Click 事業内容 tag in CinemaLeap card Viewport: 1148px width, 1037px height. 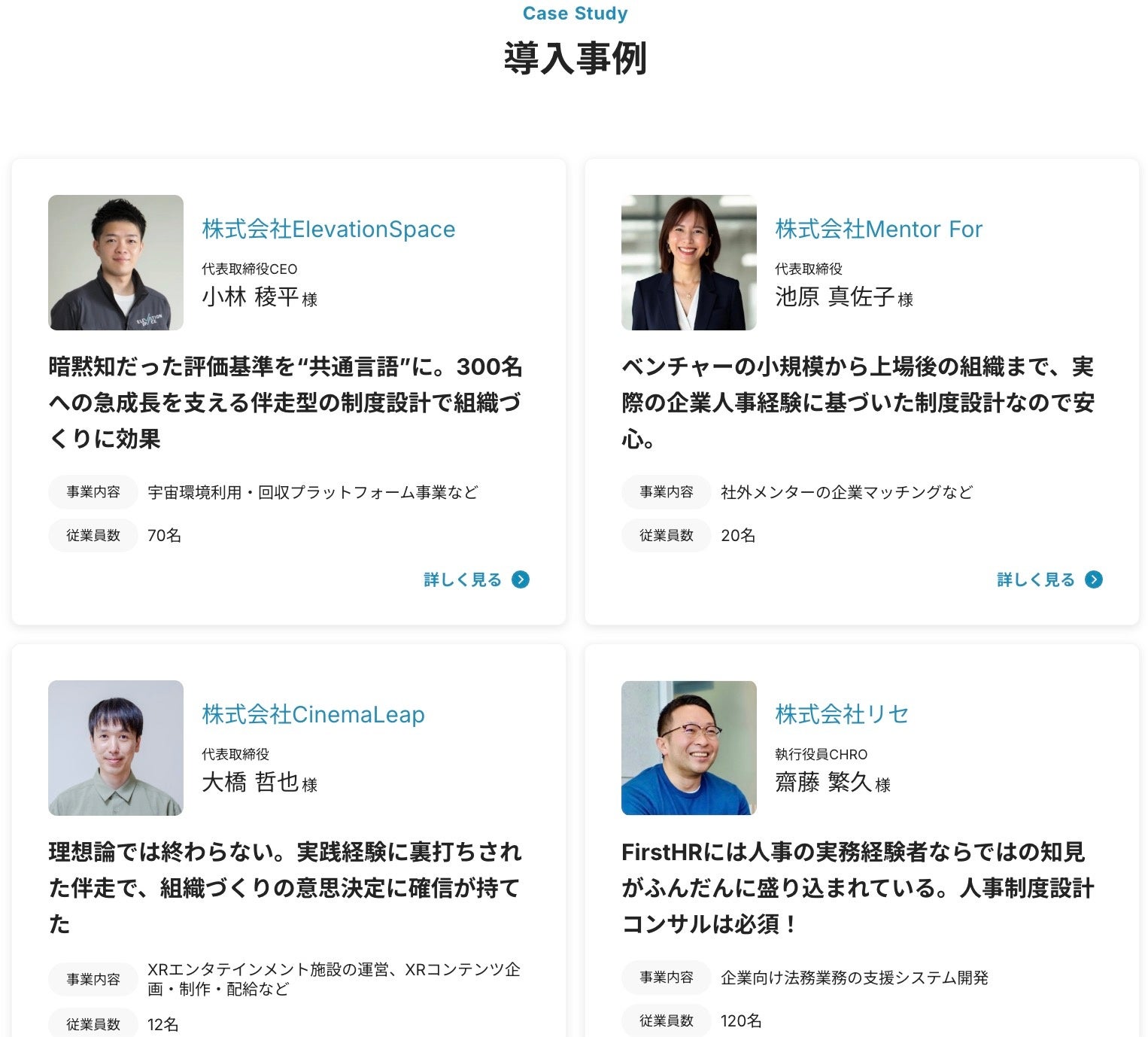[93, 979]
